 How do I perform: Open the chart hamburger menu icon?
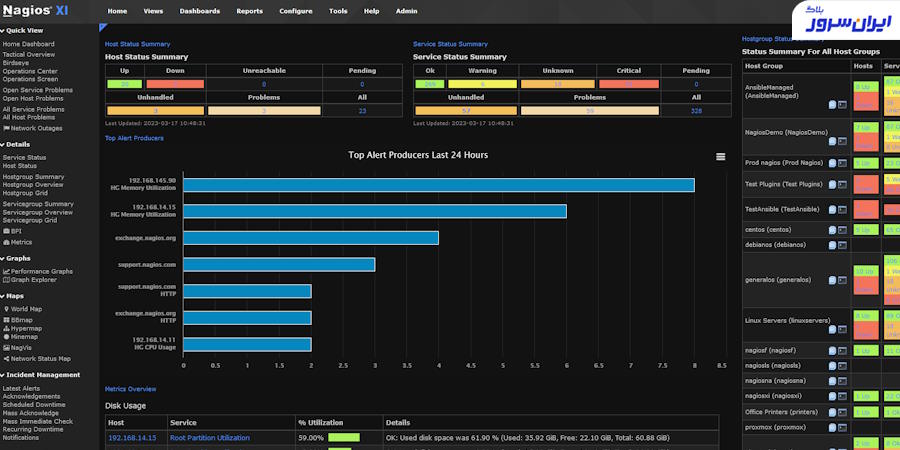[x=720, y=157]
